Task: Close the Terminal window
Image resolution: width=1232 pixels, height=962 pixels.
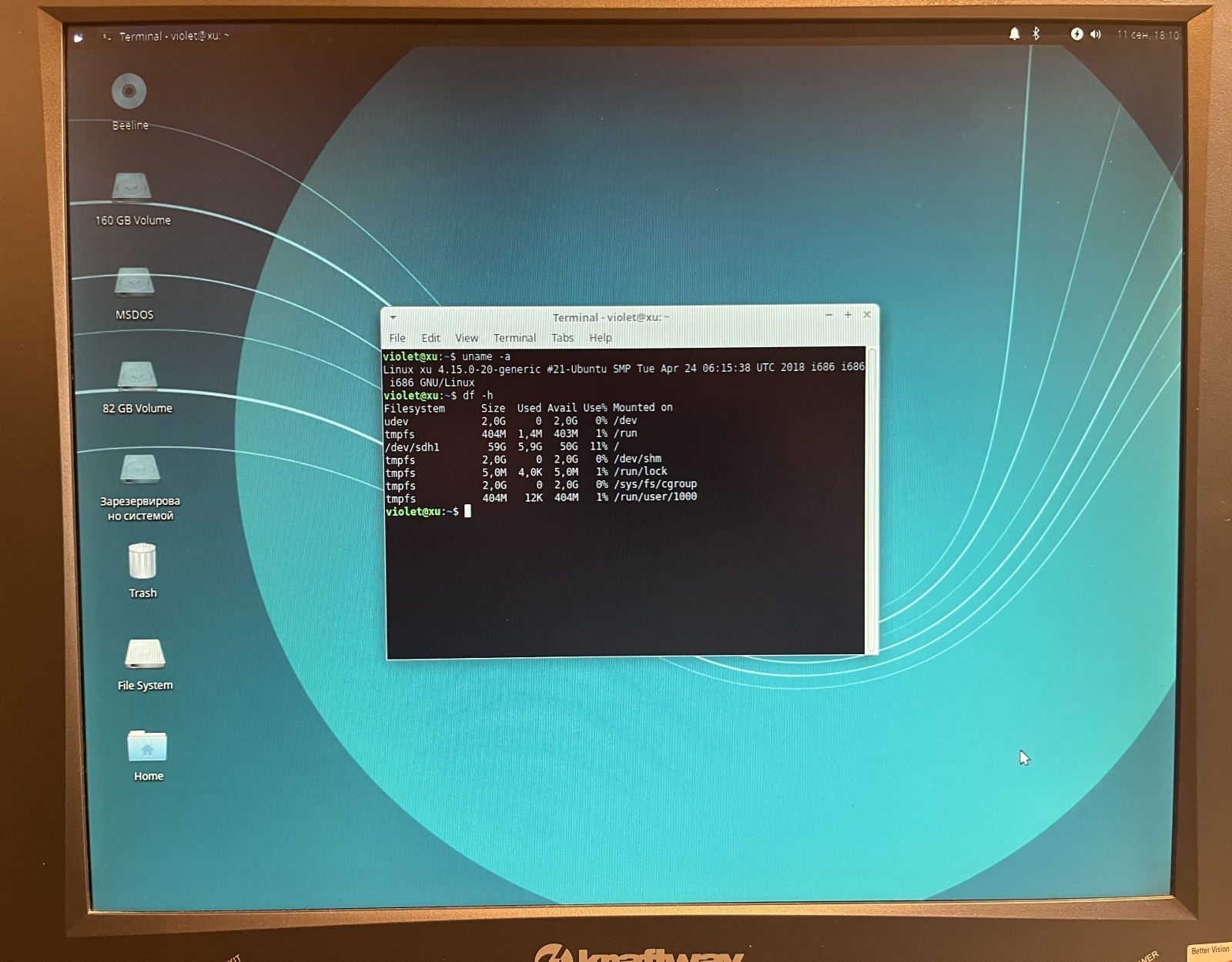Action: click(x=867, y=315)
